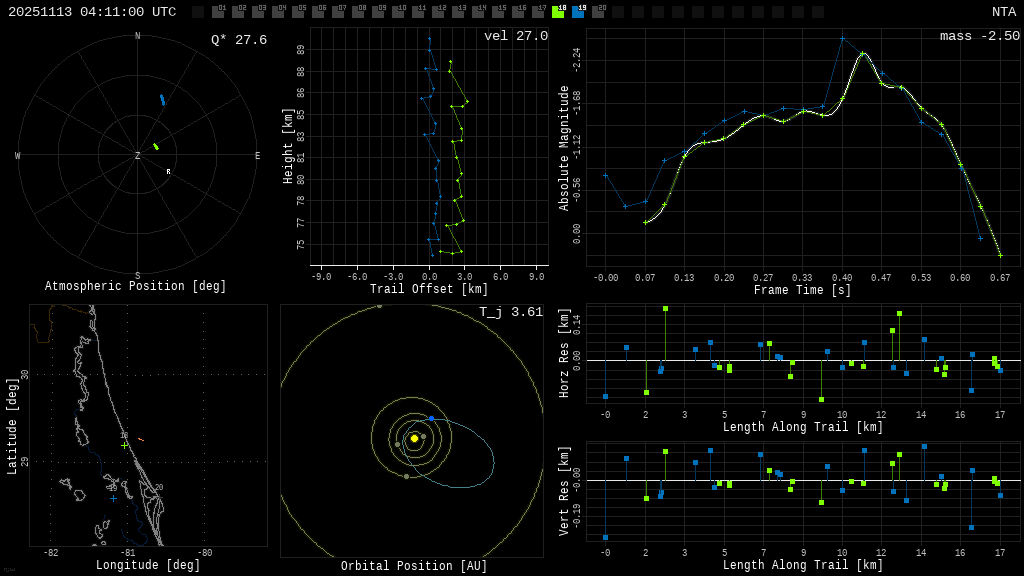Click the yellow Sun in the orbital plot
Viewport: 1024px width, 576px height.
[414, 438]
